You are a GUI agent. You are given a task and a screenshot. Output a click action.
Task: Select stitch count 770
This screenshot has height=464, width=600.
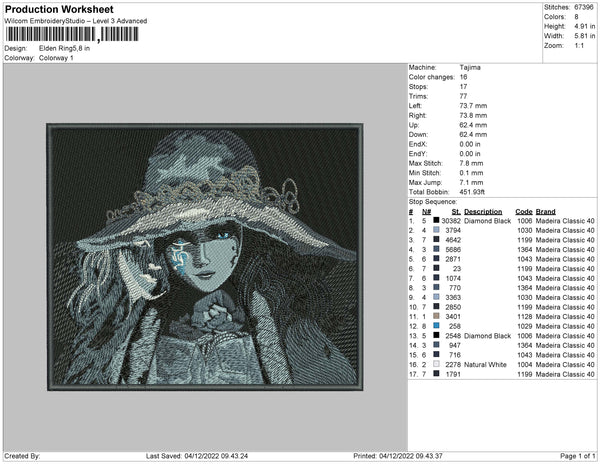tap(455, 288)
